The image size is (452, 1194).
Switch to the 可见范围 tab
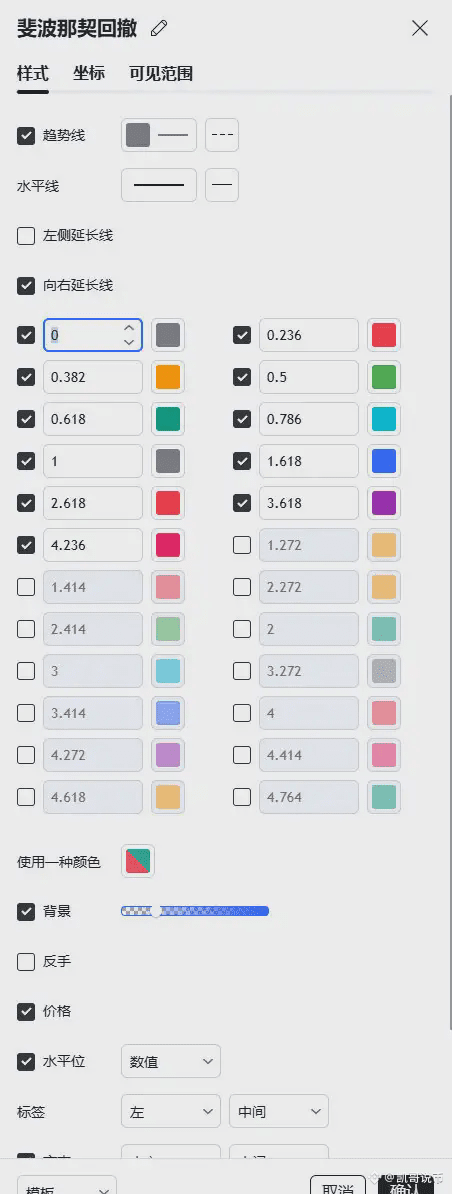pyautogui.click(x=161, y=73)
